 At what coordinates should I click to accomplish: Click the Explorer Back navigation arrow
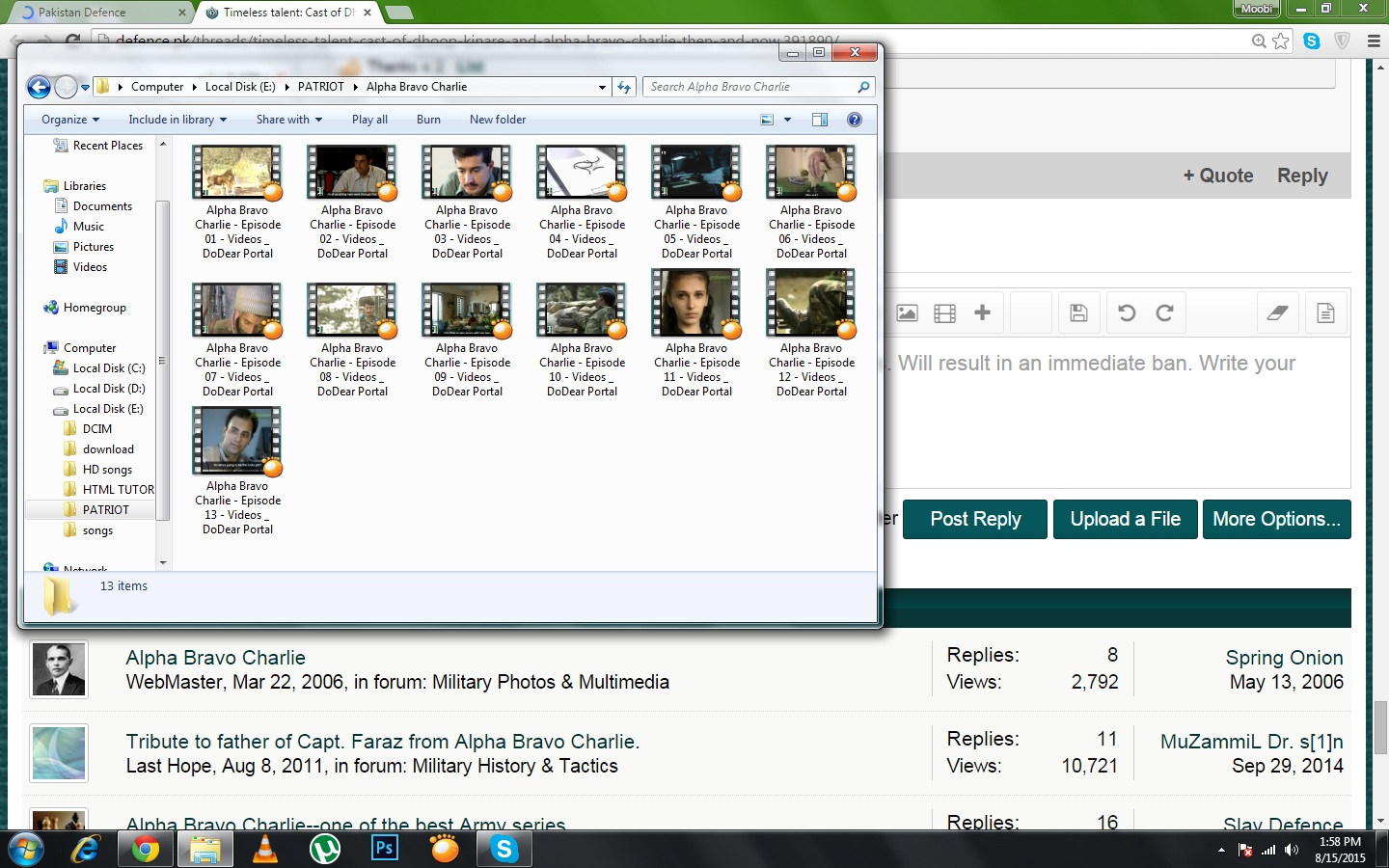(39, 87)
